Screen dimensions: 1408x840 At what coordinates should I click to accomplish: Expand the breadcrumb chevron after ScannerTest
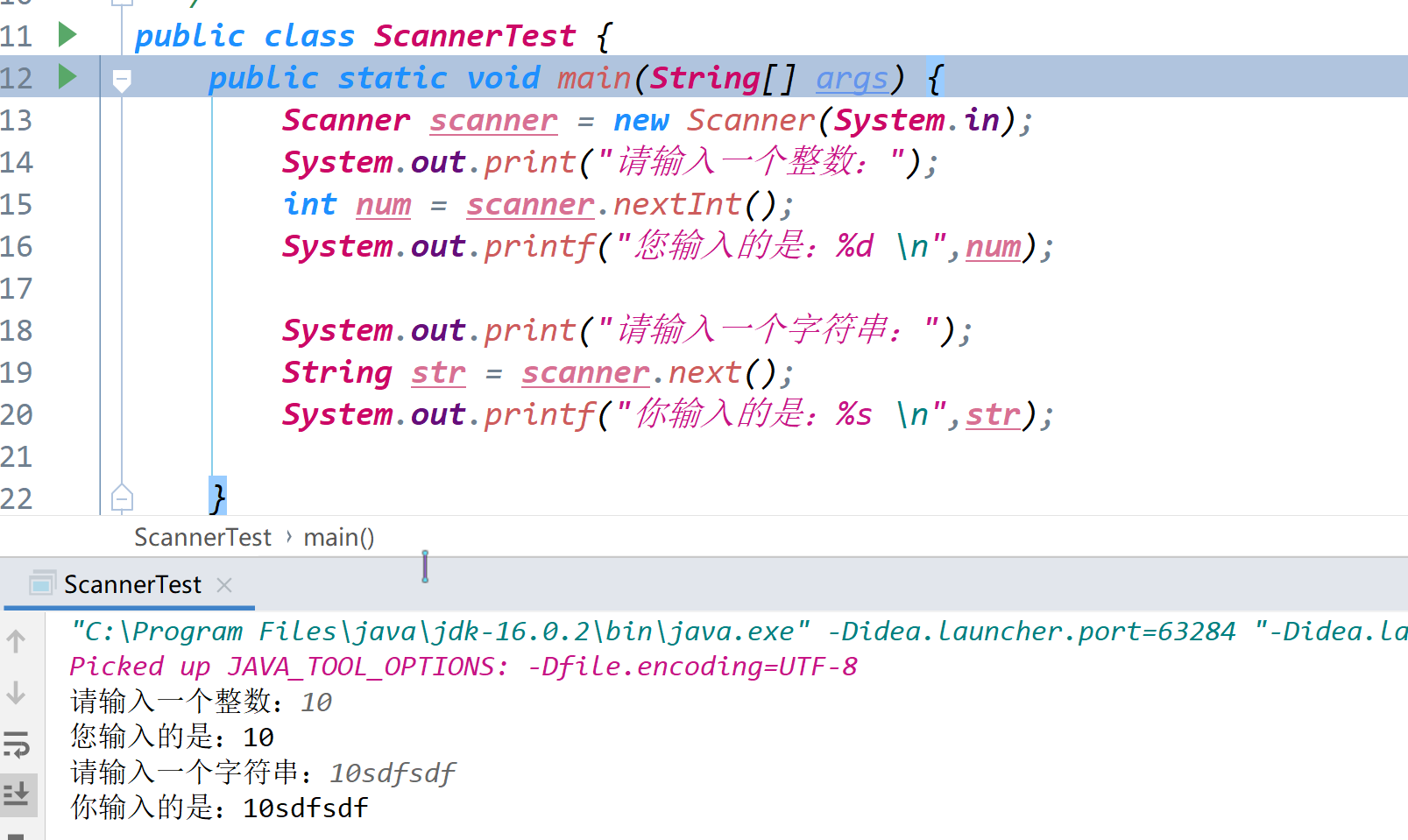(288, 537)
